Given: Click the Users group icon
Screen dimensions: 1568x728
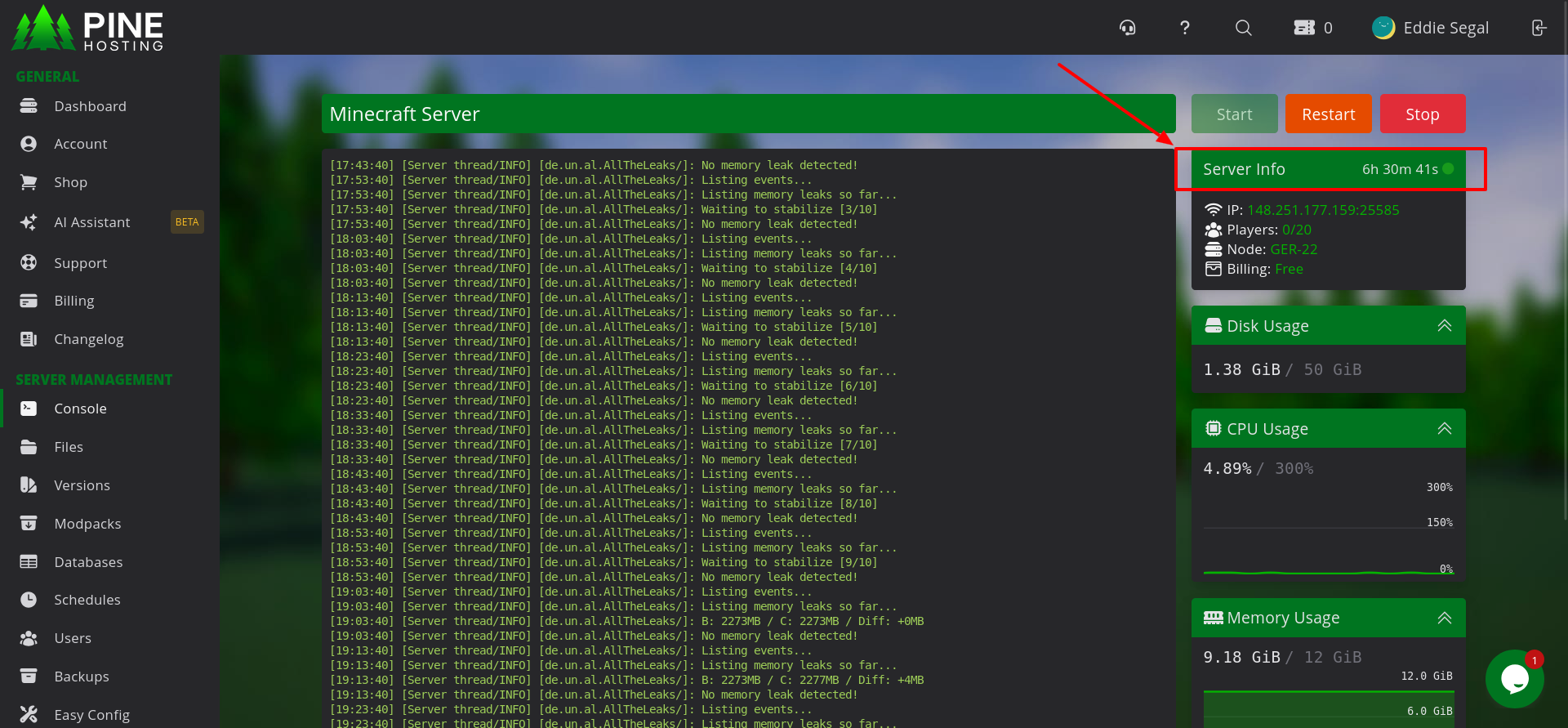Looking at the screenshot, I should 29,638.
